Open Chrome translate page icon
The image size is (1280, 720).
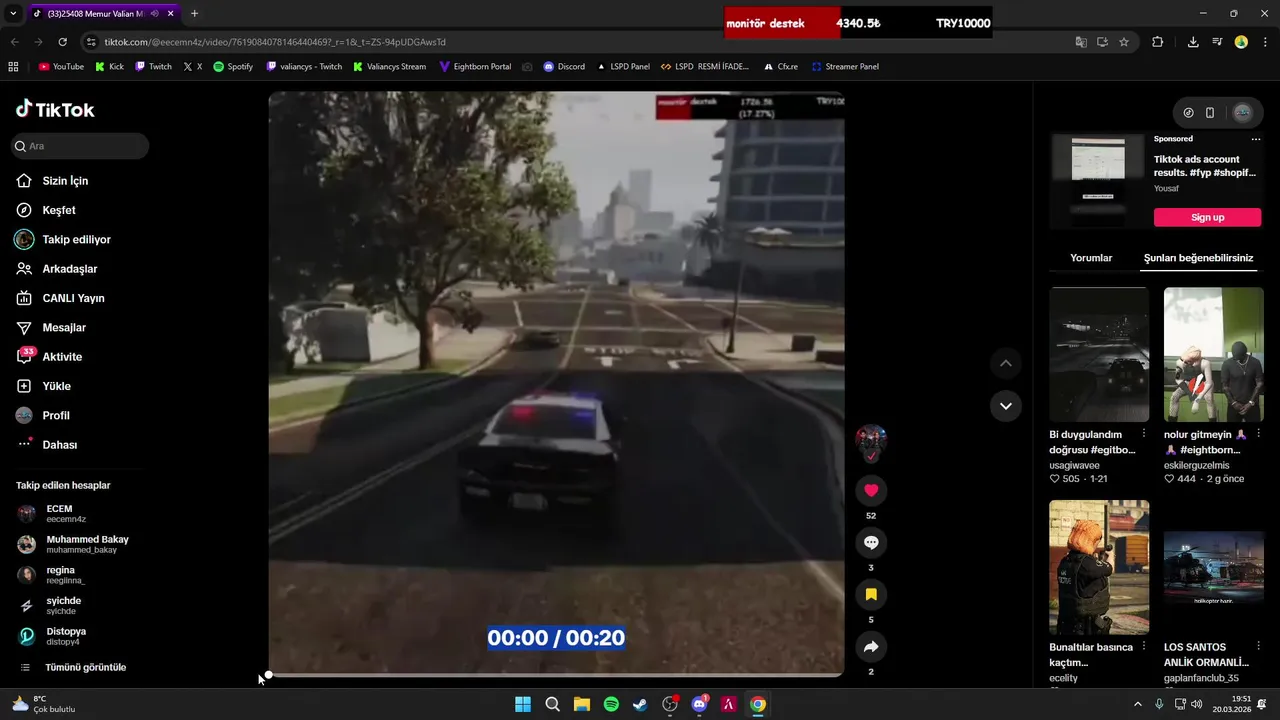(x=1081, y=42)
